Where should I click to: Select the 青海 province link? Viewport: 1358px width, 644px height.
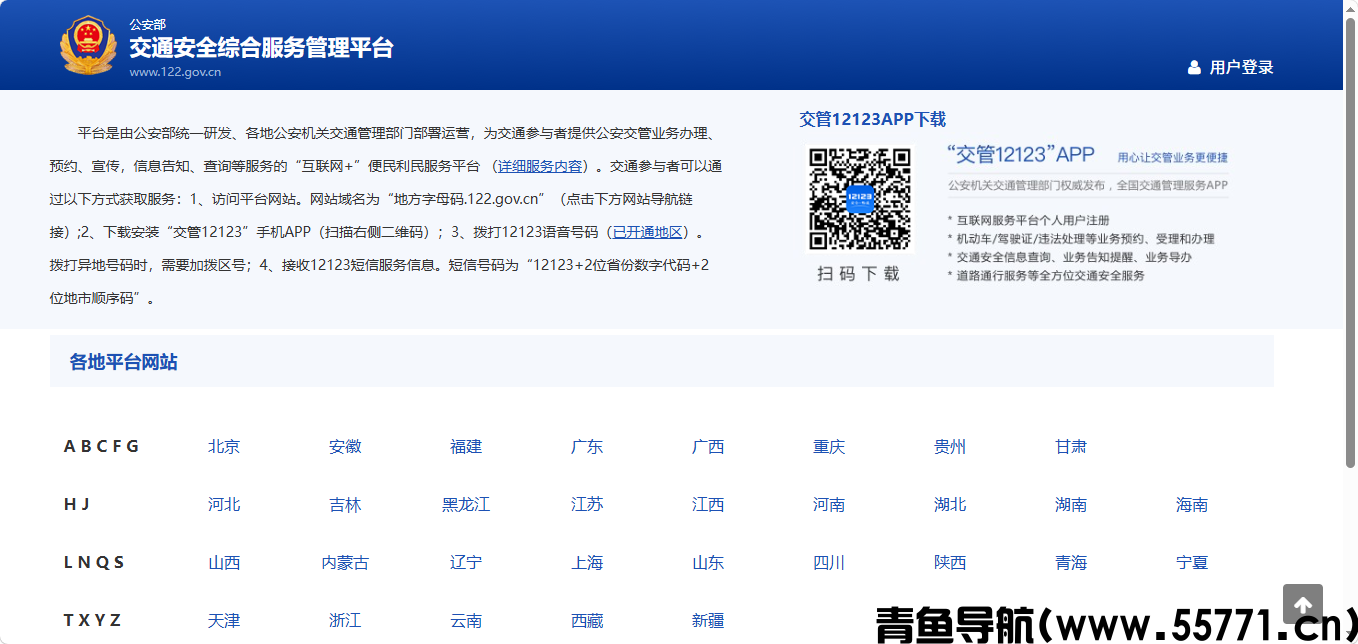1071,563
